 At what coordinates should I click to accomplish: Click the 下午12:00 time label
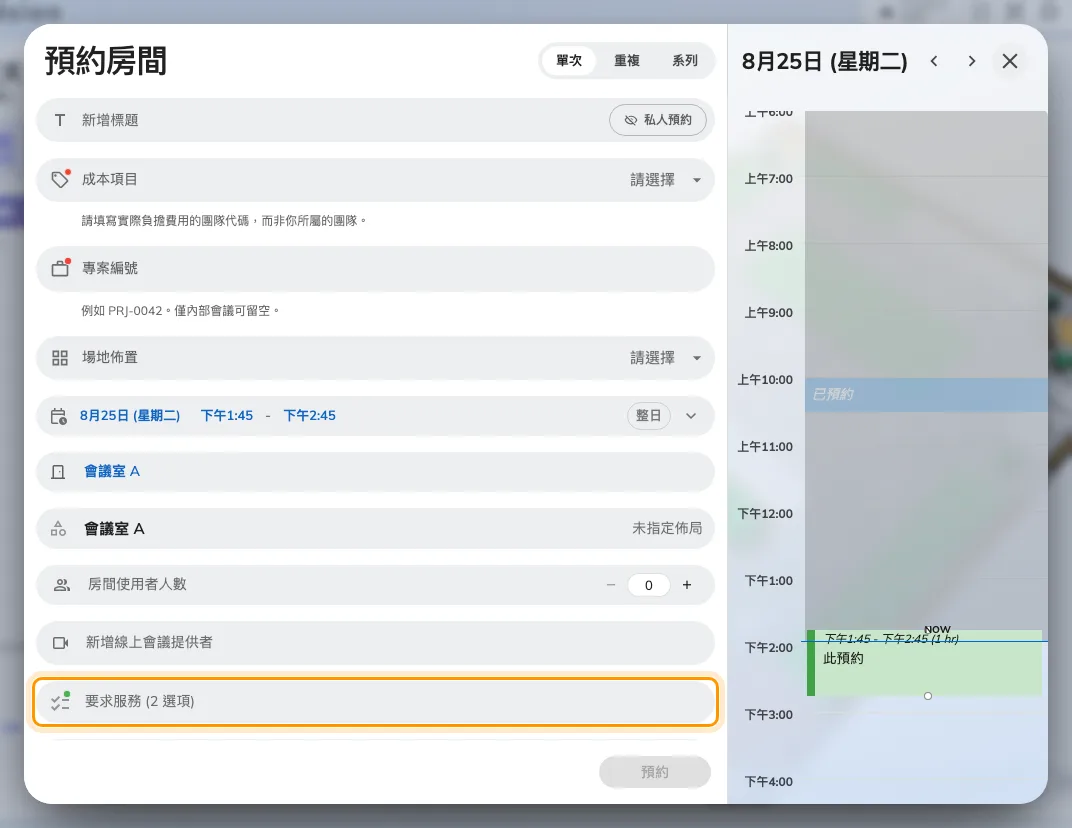click(x=765, y=514)
